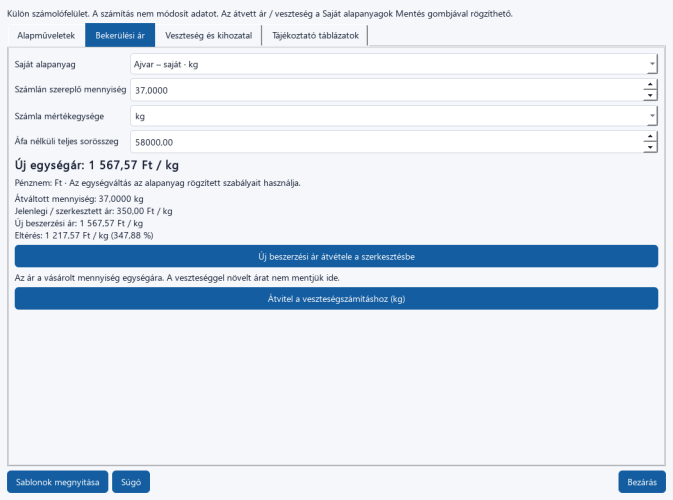Open Sablonok megnyitása
Viewport: 673px width, 500px height.
[58, 482]
